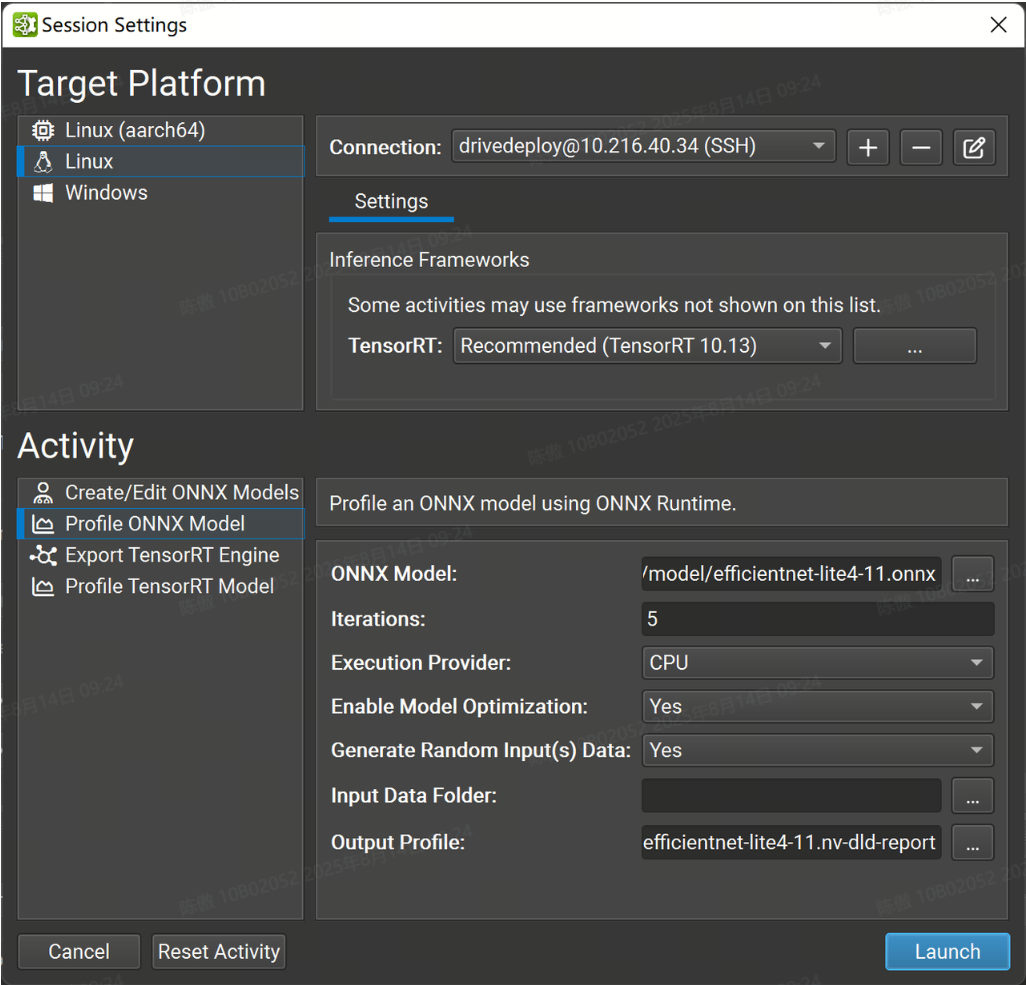Open the TensorRT version dropdown
1026x985 pixels.
coord(647,346)
